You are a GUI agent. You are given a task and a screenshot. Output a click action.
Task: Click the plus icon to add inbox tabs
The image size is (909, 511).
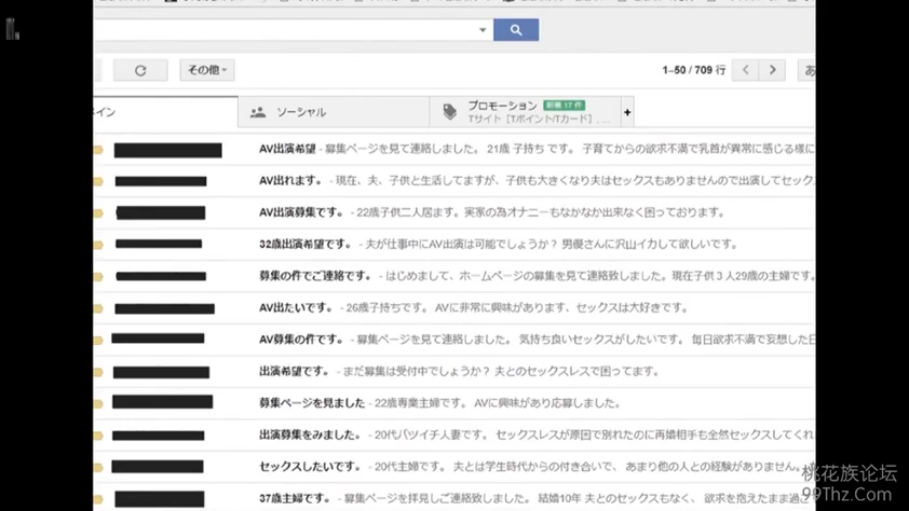coord(627,112)
